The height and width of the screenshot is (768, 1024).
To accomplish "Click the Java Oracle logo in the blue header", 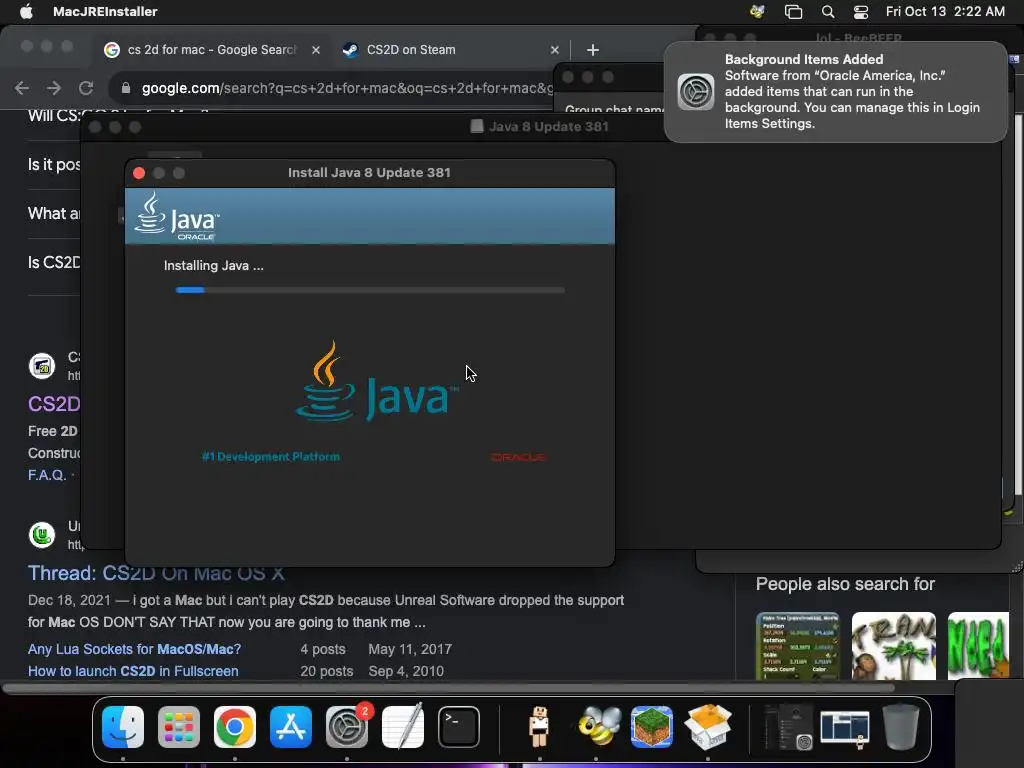I will [177, 216].
